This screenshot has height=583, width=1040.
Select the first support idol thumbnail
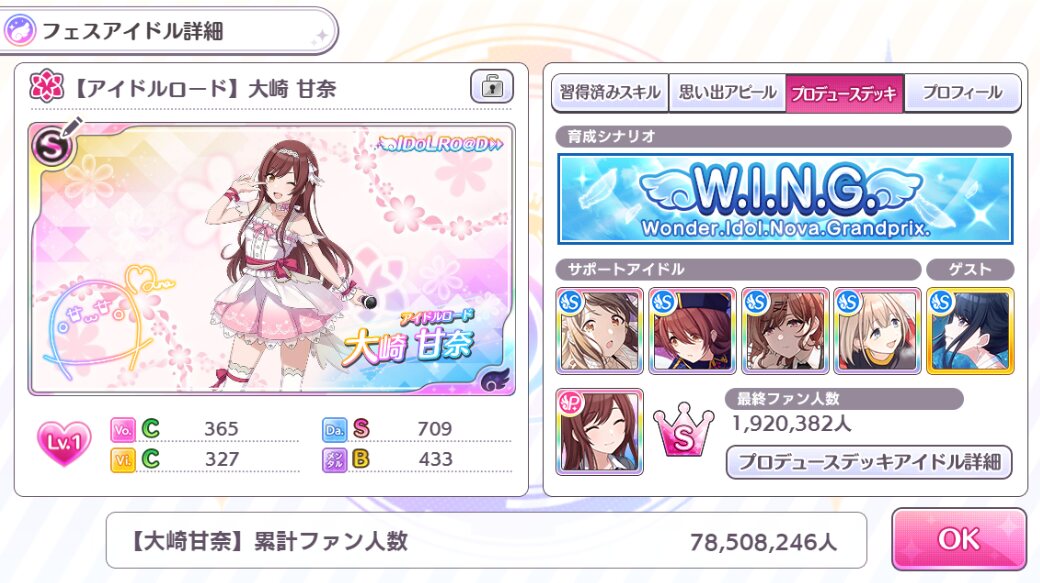click(x=600, y=331)
